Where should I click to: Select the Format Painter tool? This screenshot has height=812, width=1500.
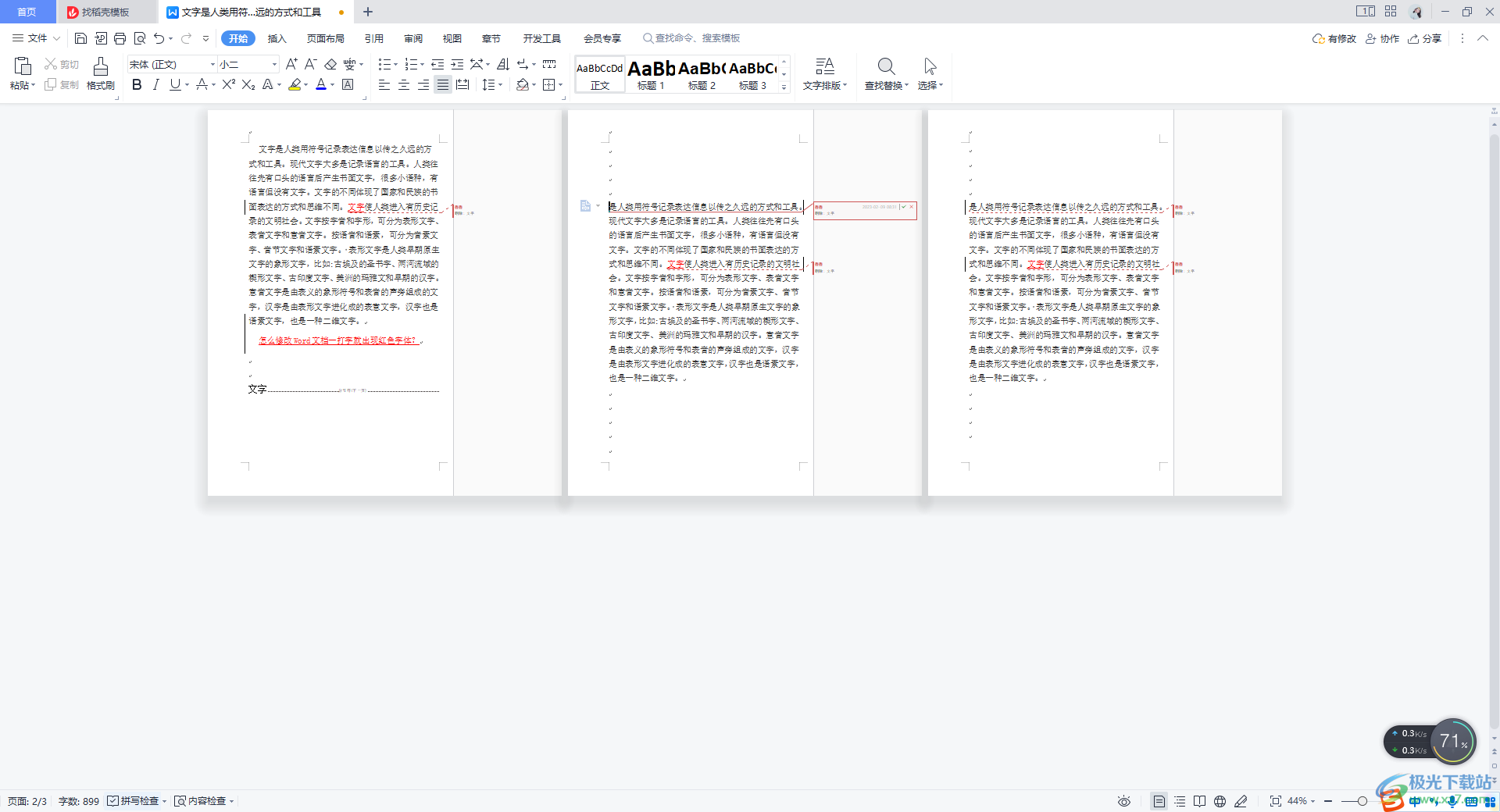pos(101,73)
